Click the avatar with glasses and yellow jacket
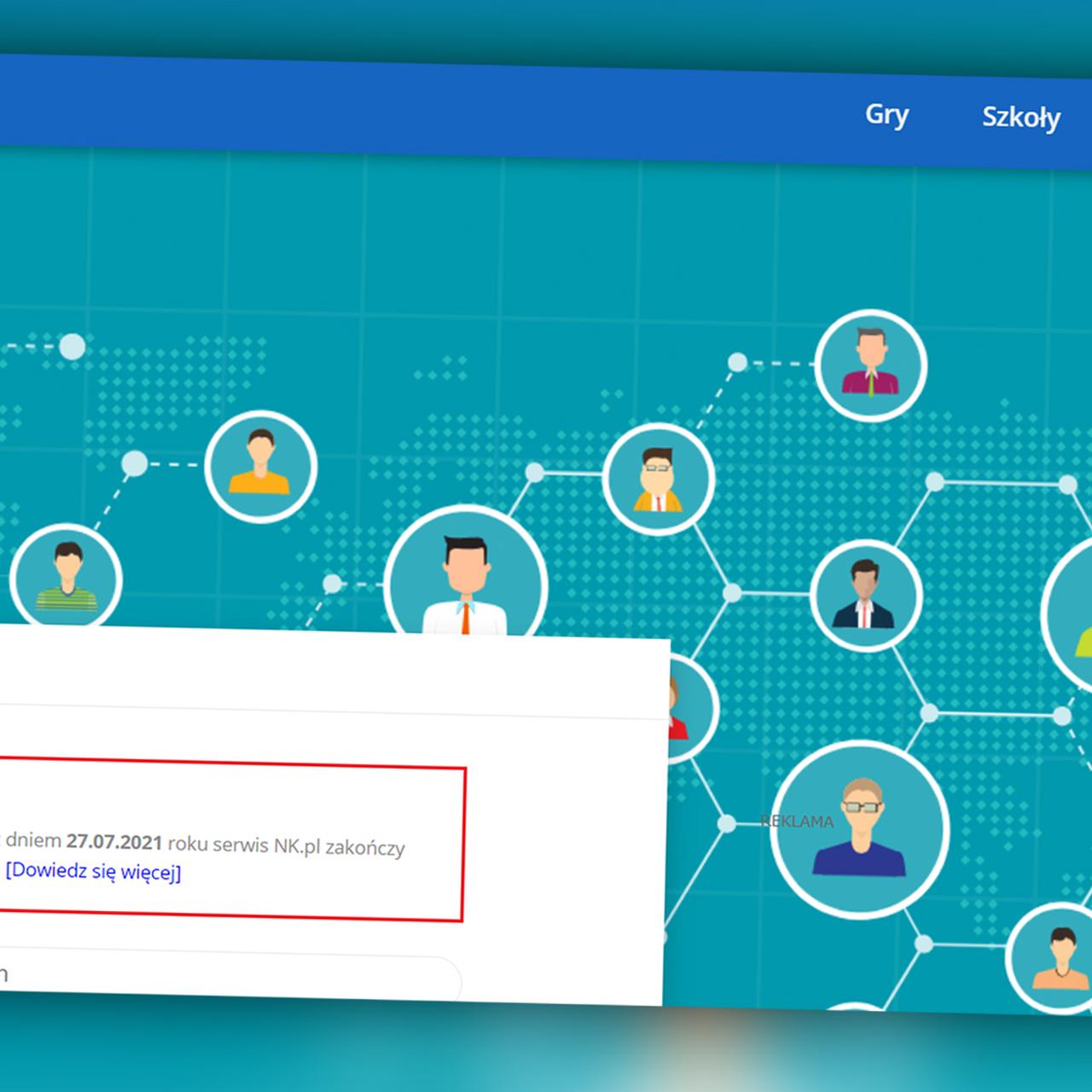 658,479
